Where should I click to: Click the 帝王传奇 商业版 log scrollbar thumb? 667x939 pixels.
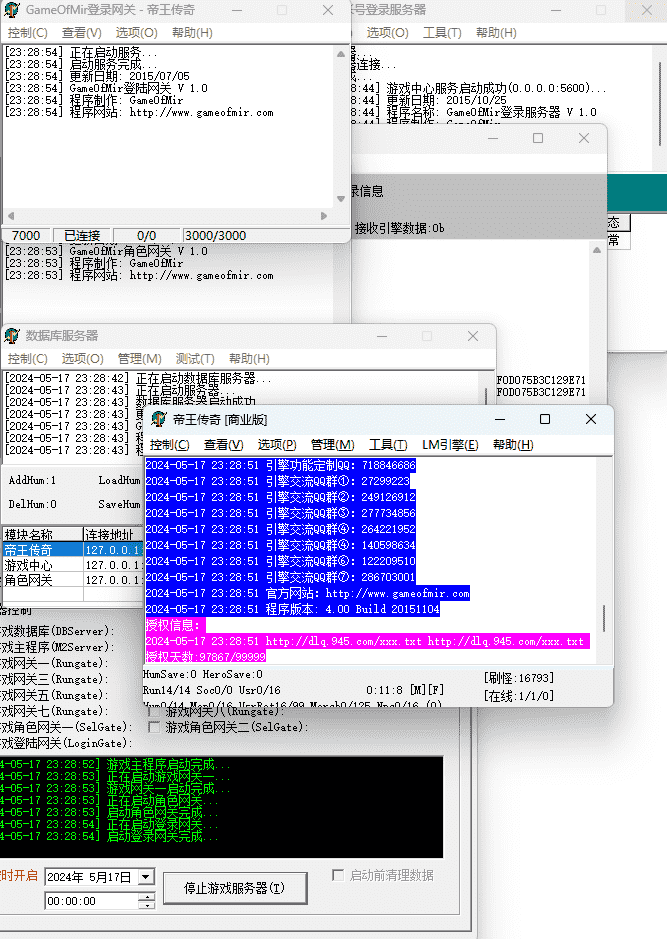point(604,617)
